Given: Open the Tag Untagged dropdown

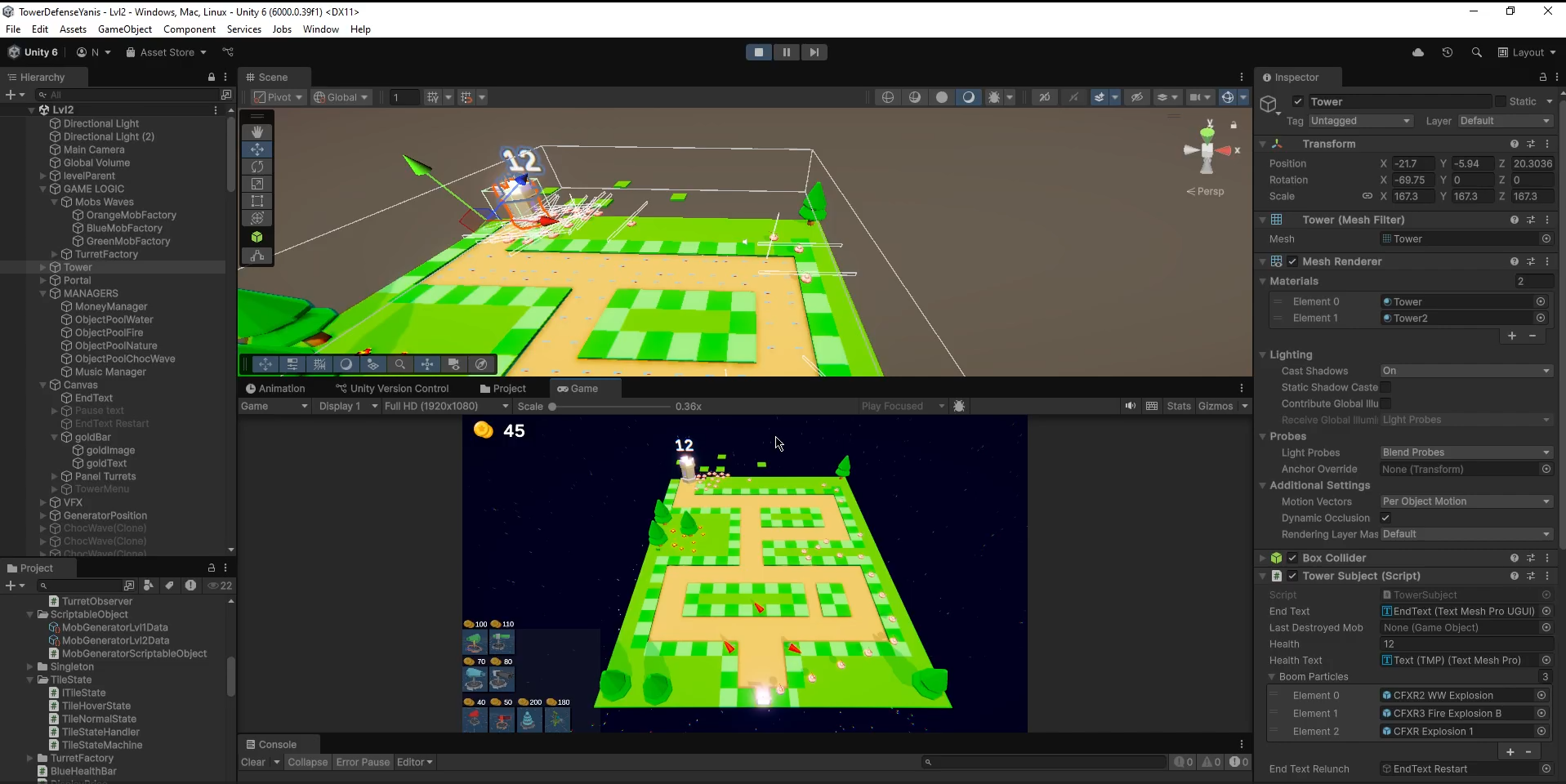Looking at the screenshot, I should pyautogui.click(x=1360, y=121).
